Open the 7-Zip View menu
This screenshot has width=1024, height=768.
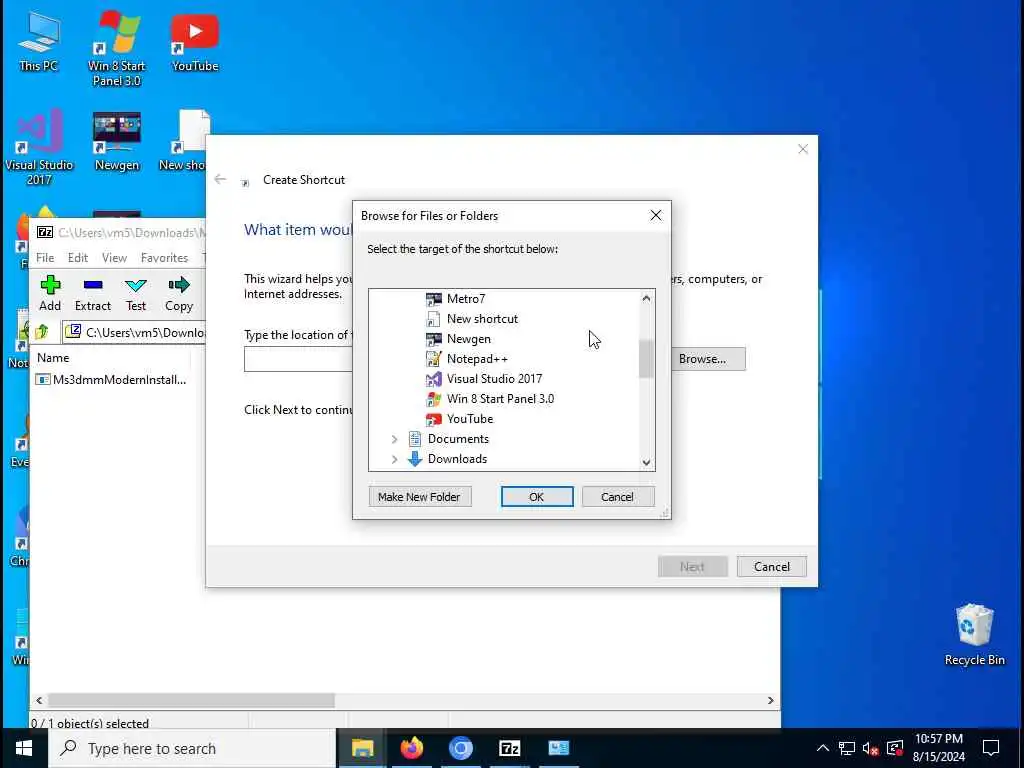tap(114, 258)
